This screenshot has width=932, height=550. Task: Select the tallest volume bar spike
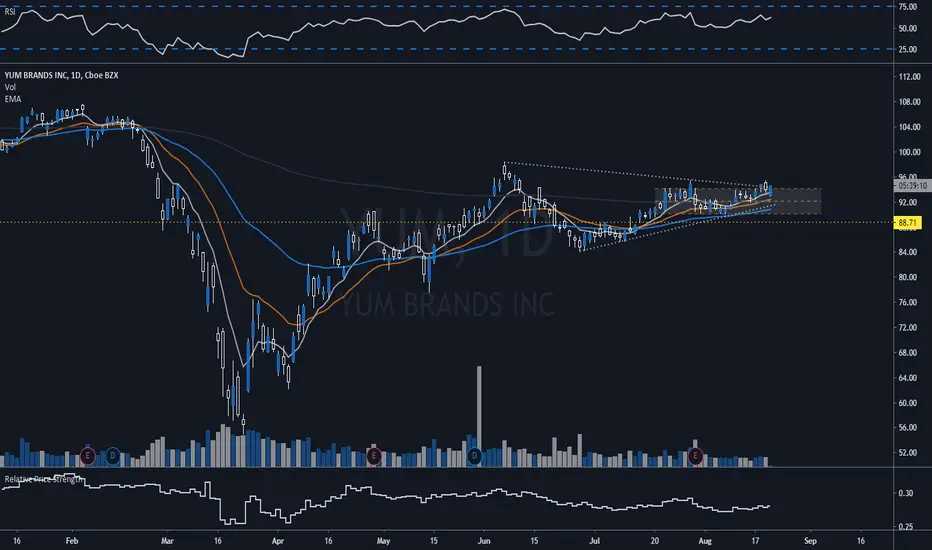click(x=479, y=416)
